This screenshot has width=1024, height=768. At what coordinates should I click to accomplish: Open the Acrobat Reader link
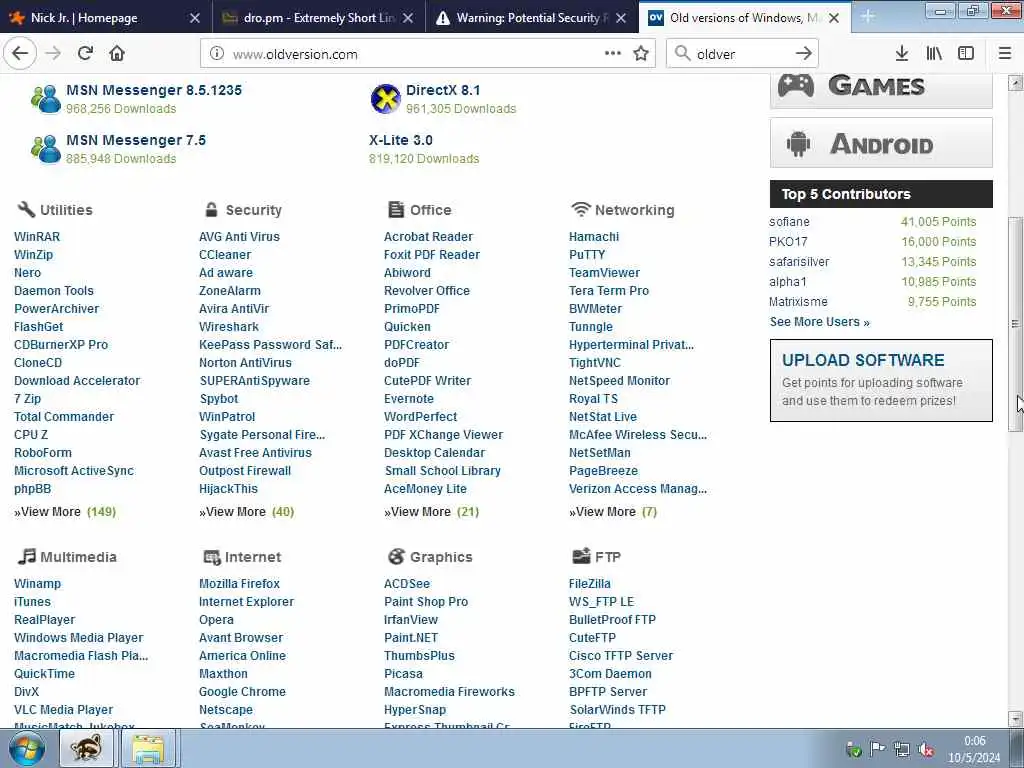pyautogui.click(x=428, y=236)
